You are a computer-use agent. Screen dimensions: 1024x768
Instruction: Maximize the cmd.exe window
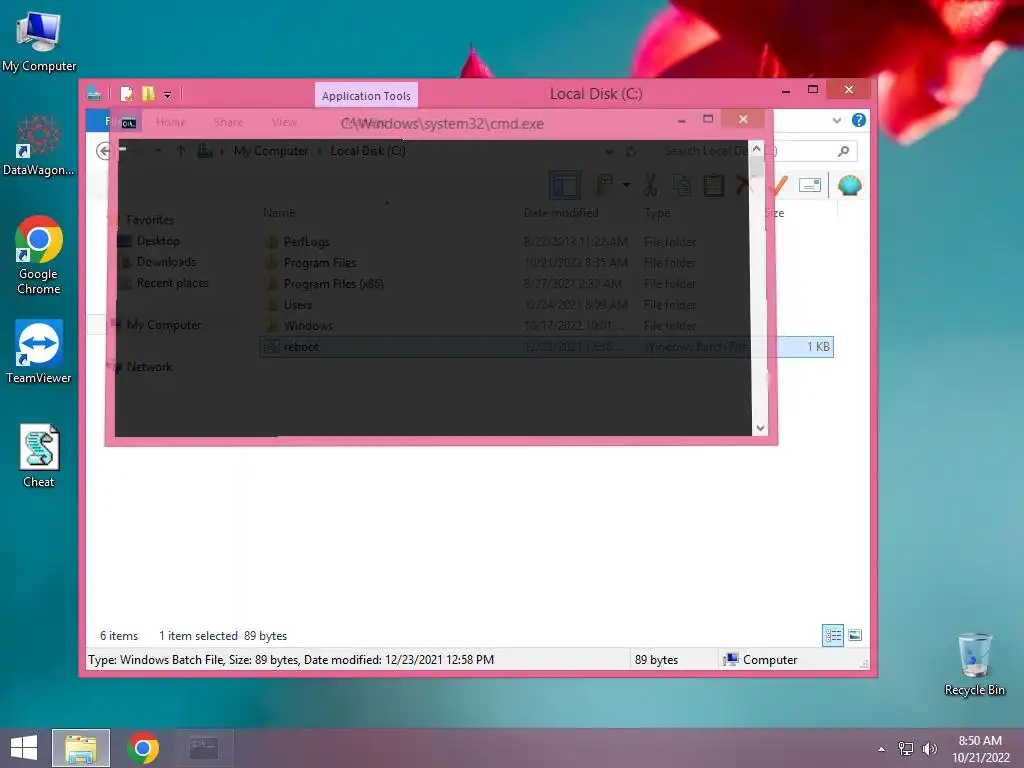708,119
